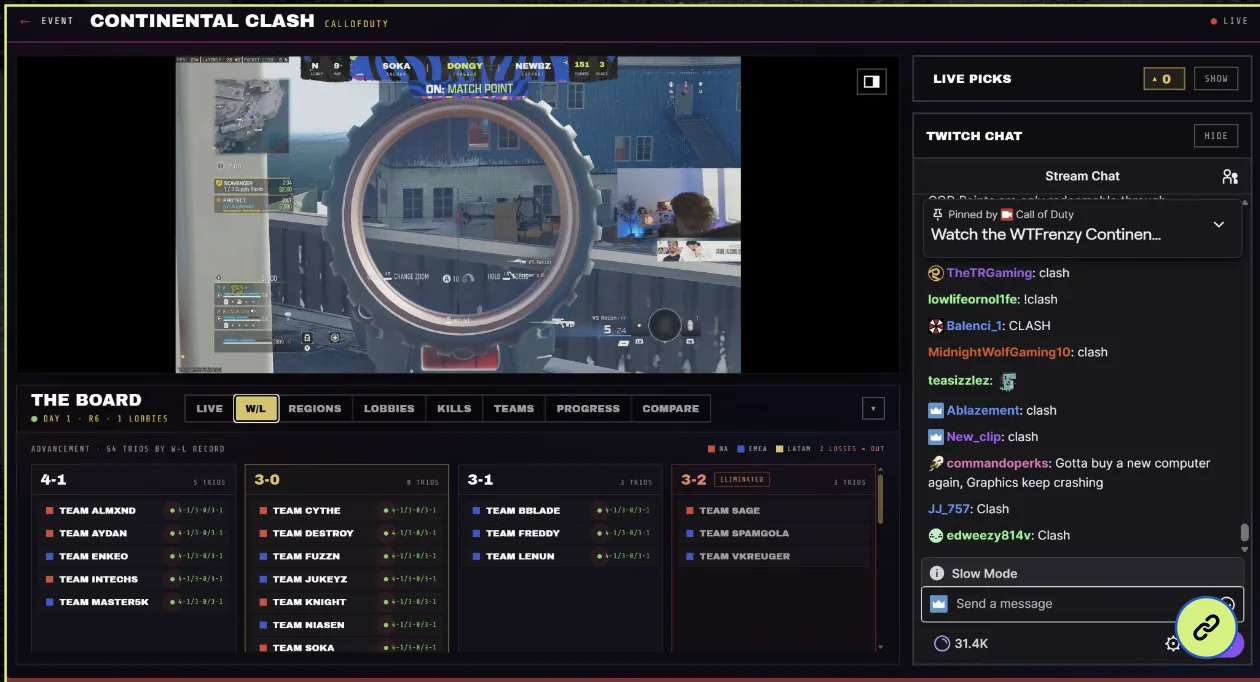Viewport: 1260px width, 682px height.
Task: Show the Live Picks panel
Action: click(x=1216, y=79)
